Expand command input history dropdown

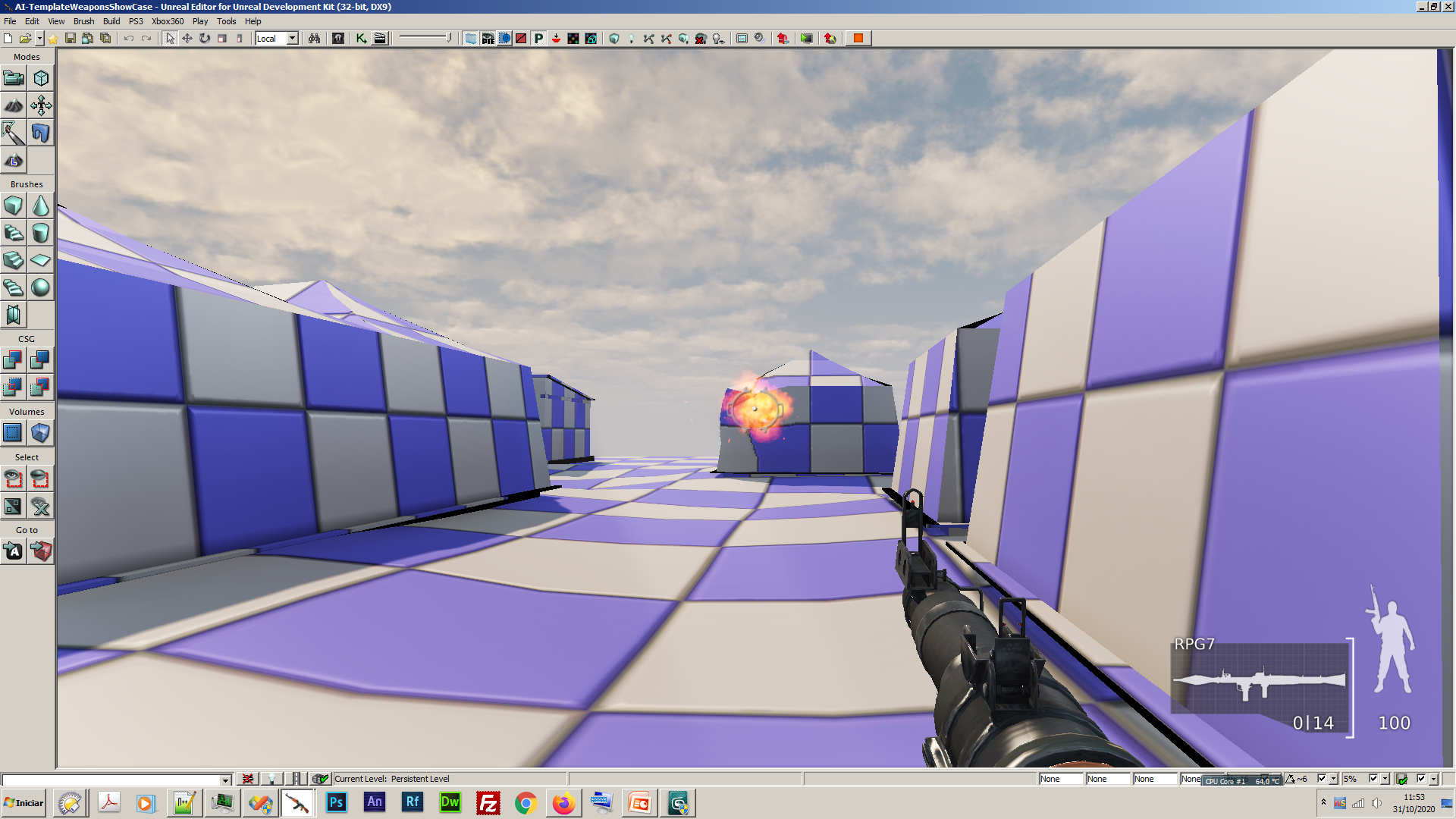click(225, 780)
